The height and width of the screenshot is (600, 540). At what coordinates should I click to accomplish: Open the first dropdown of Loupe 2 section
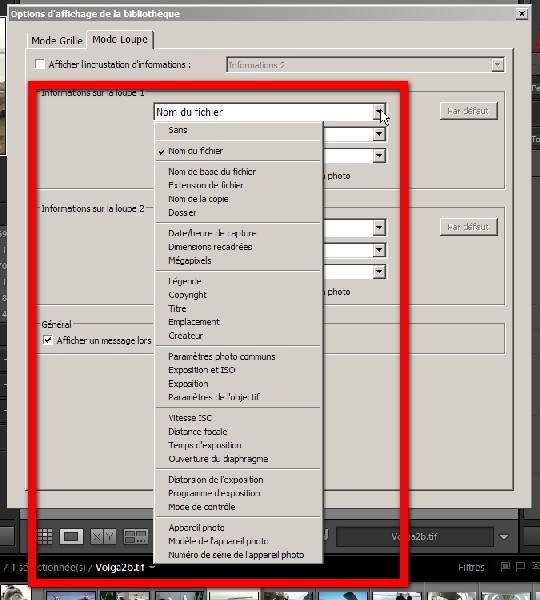click(x=378, y=228)
